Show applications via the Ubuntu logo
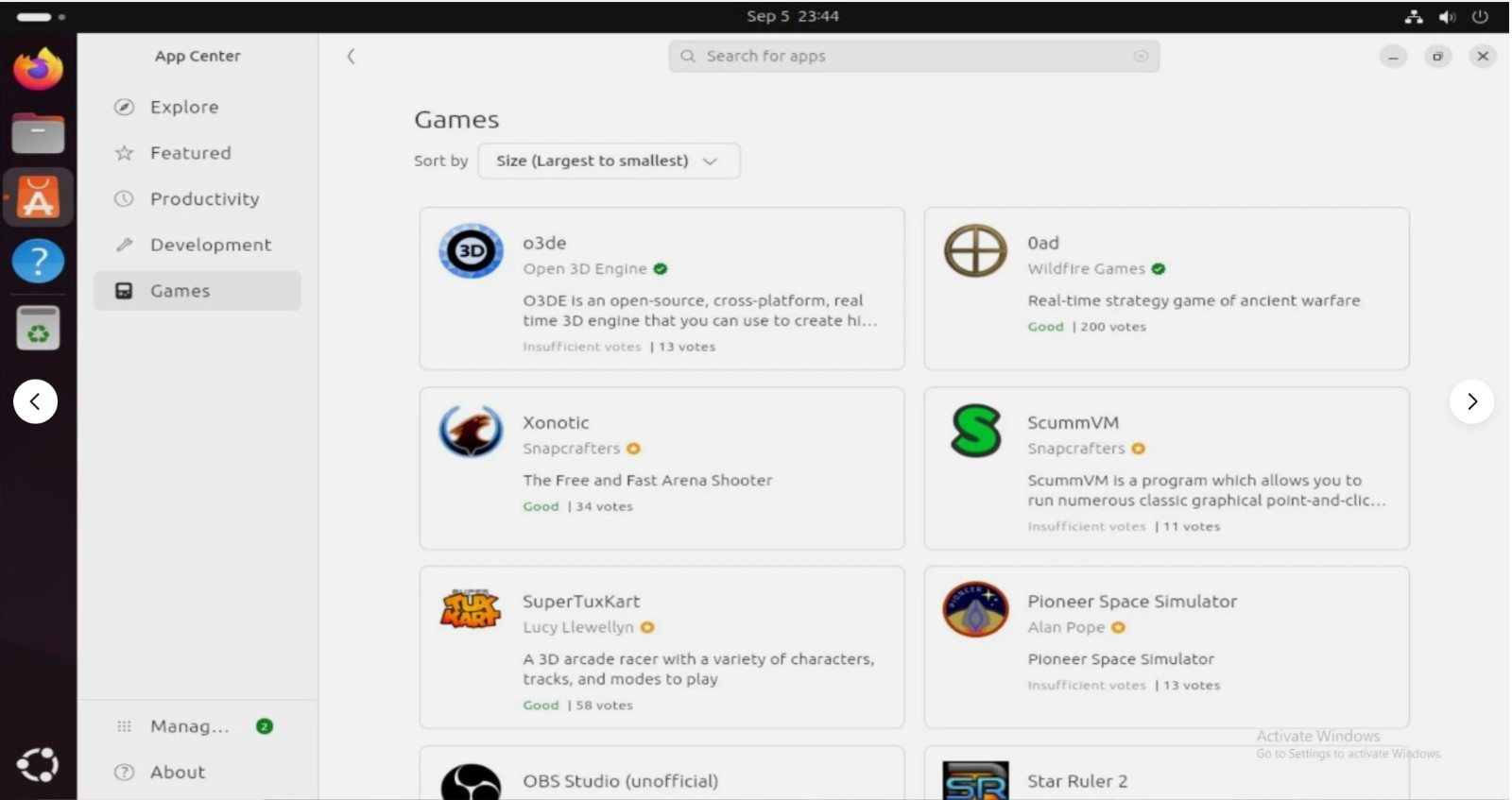 tap(38, 764)
